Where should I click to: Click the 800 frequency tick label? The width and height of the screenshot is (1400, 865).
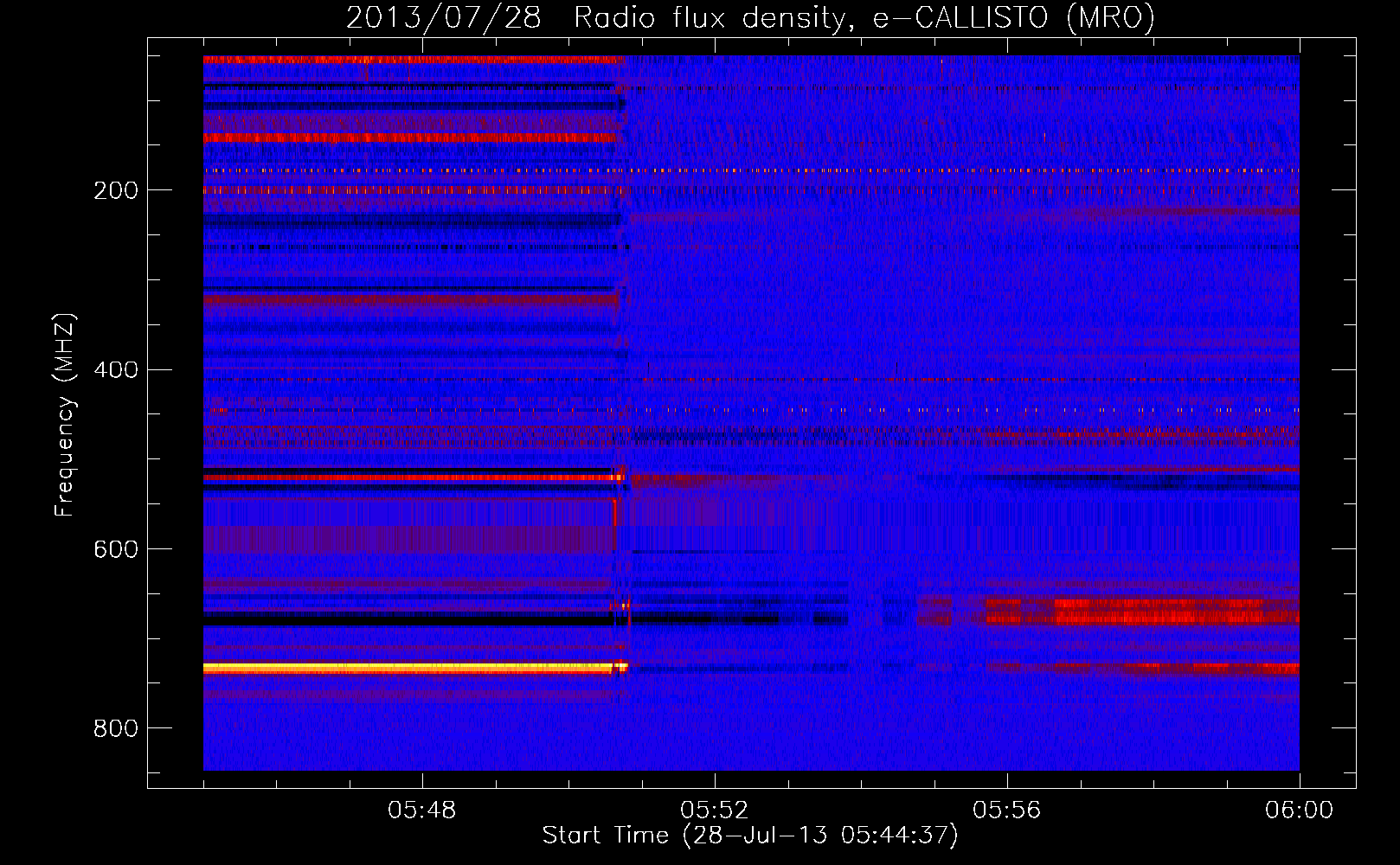point(116,728)
